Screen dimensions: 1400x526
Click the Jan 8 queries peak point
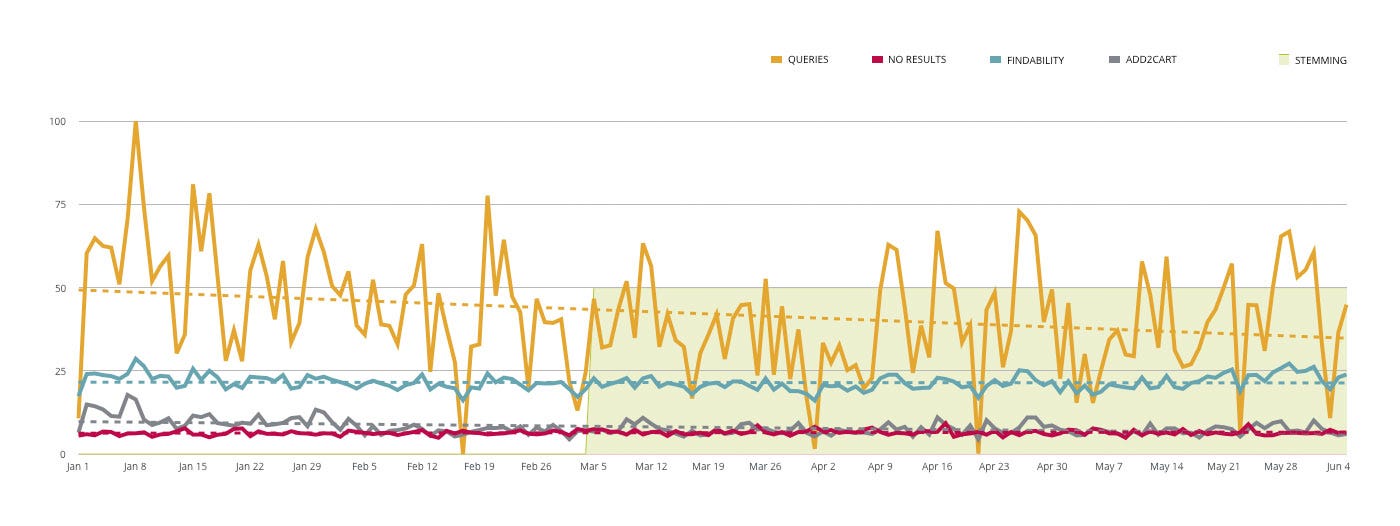pos(135,122)
